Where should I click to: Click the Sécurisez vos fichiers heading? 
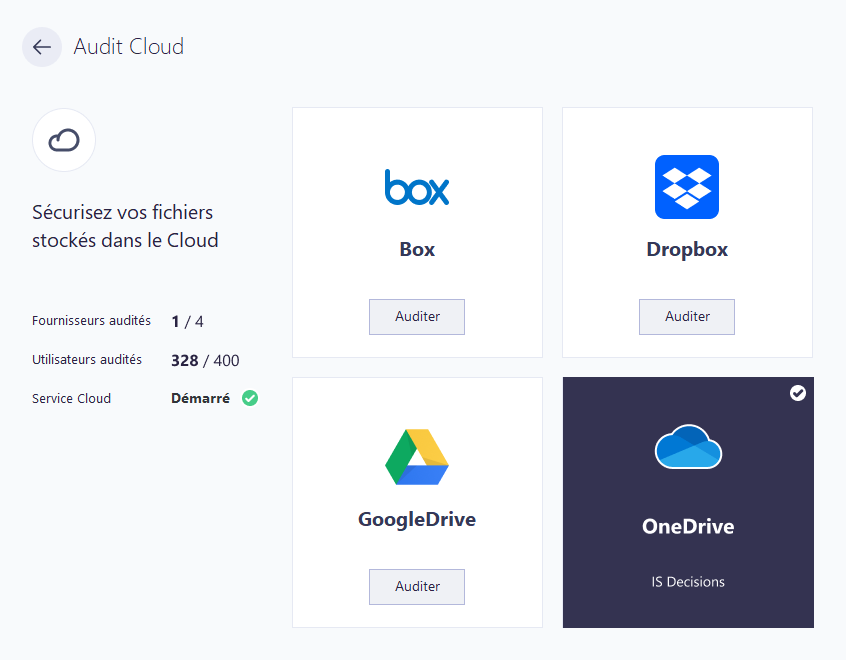click(x=125, y=226)
